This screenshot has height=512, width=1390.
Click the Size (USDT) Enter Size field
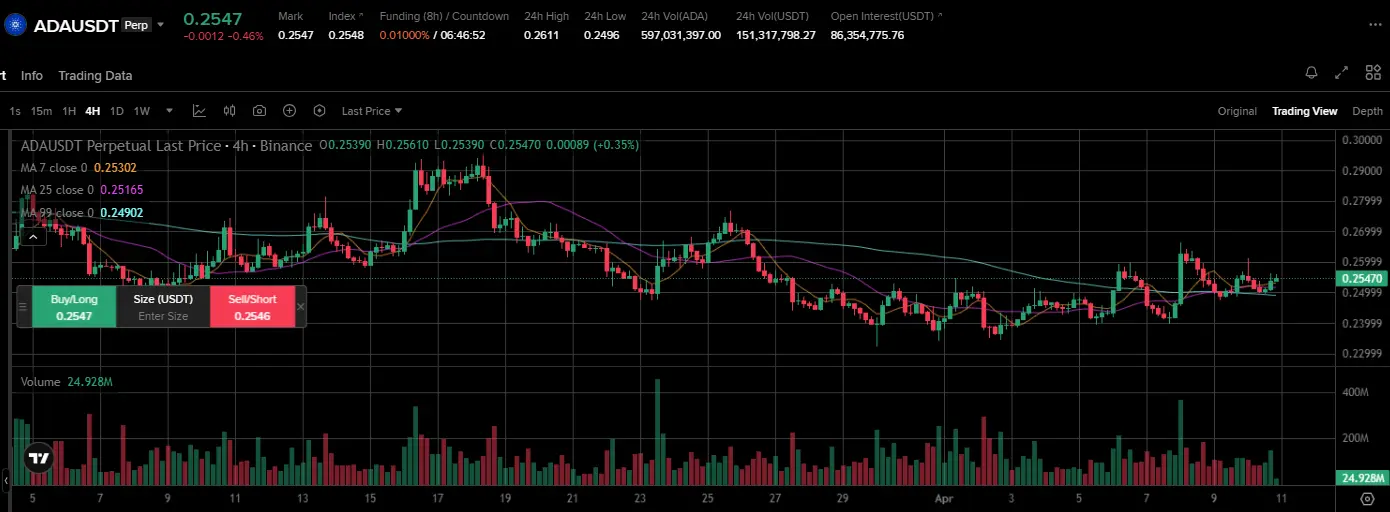click(x=163, y=307)
